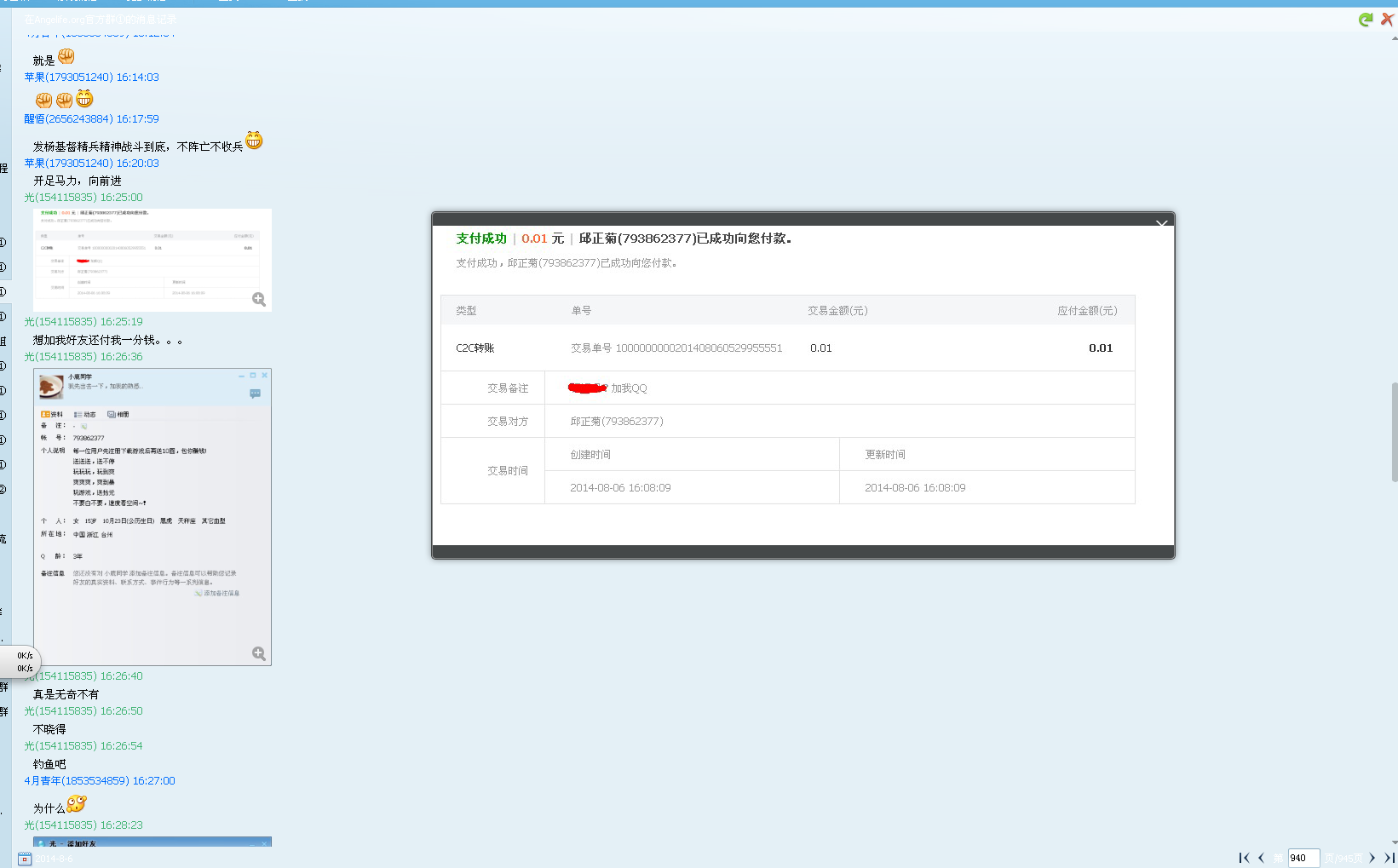Jump to the last page of records

click(x=1389, y=858)
